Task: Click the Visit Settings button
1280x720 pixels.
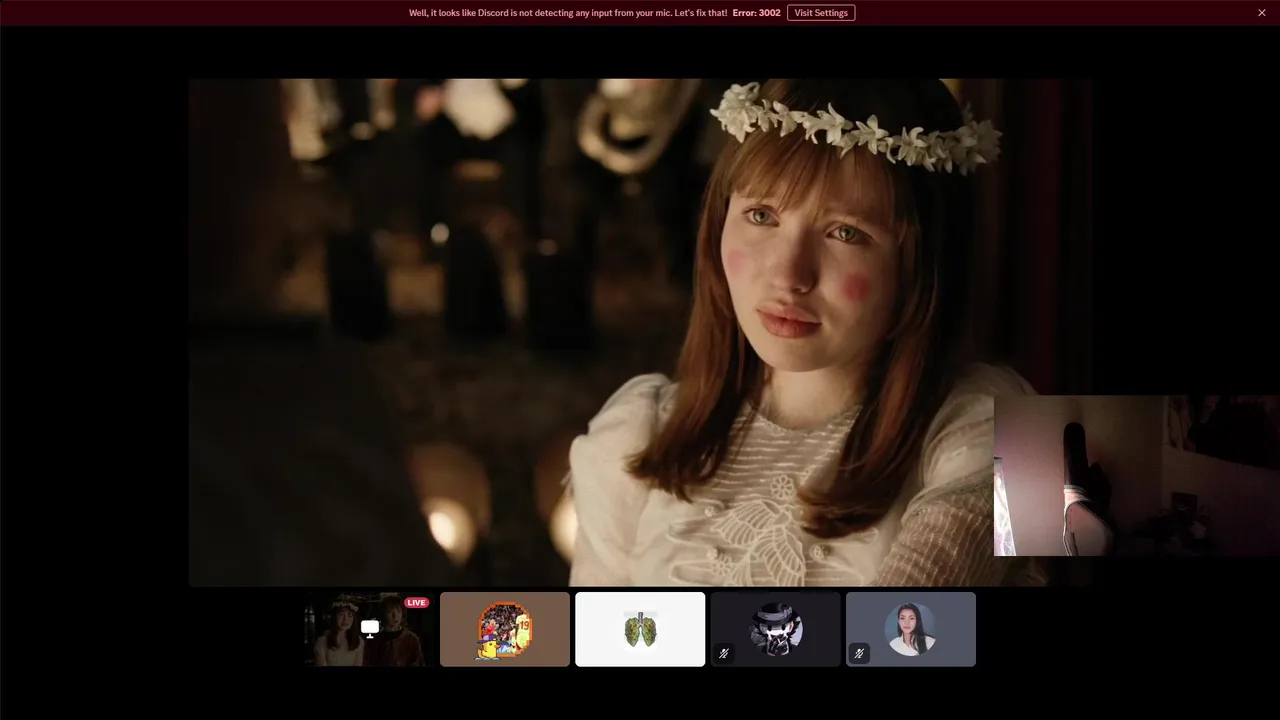Action: [821, 13]
